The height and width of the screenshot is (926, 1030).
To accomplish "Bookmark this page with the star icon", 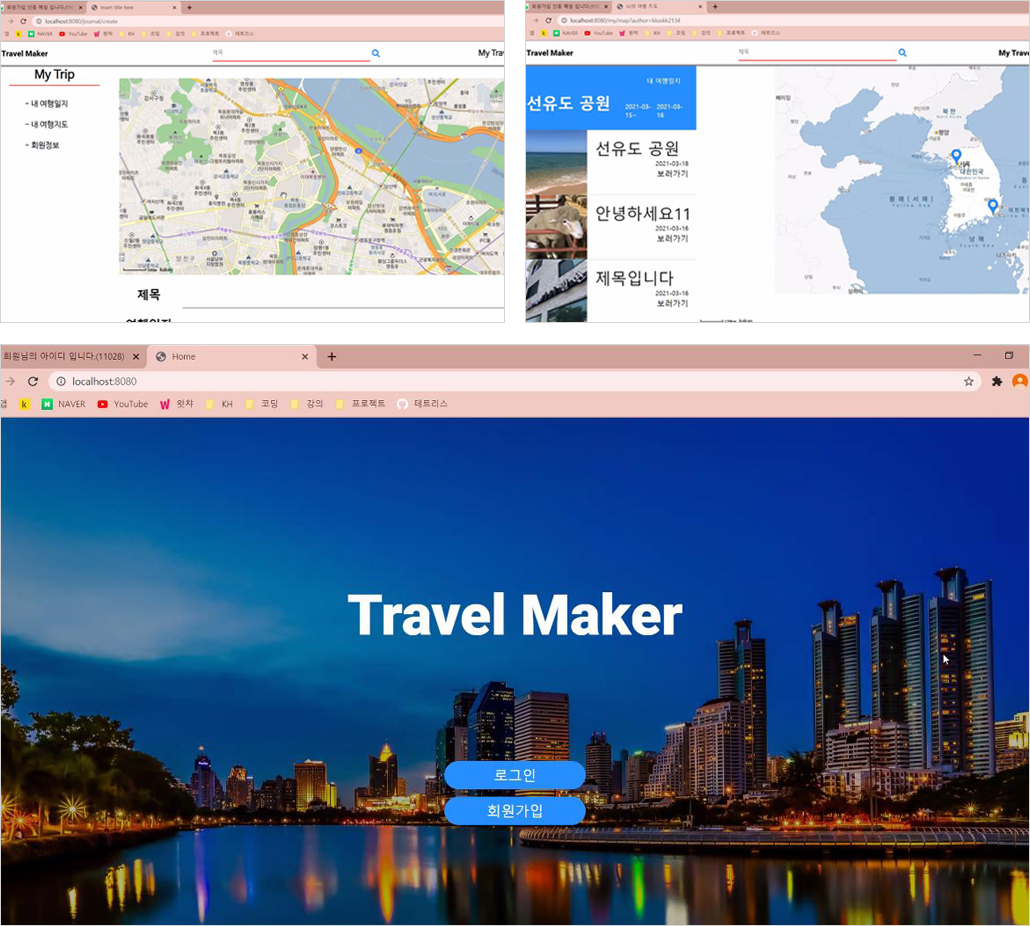I will click(968, 382).
